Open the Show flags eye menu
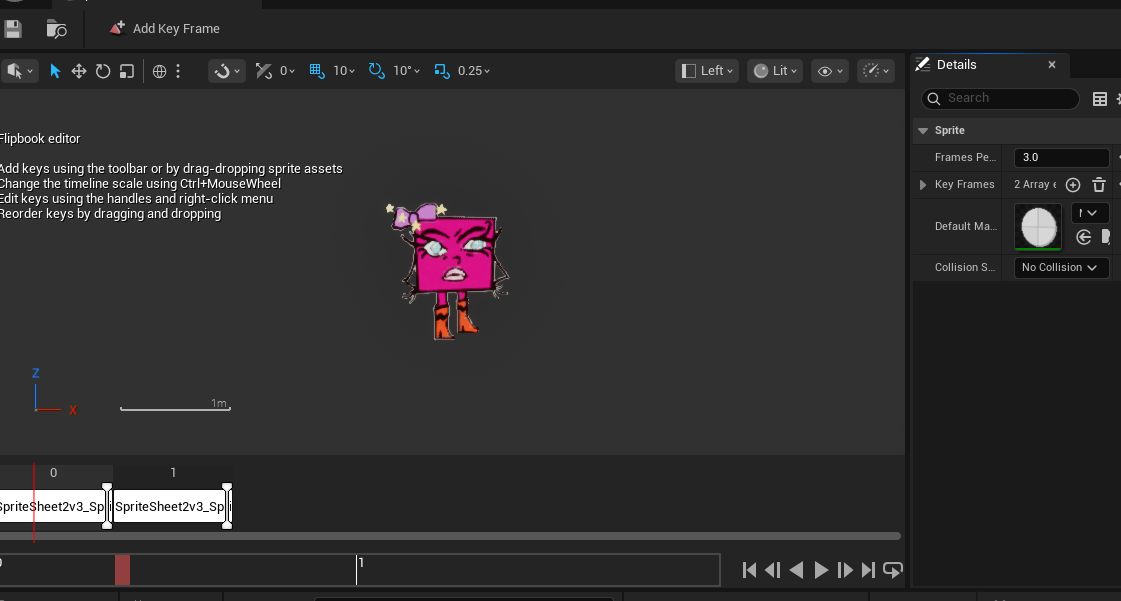 coord(829,71)
